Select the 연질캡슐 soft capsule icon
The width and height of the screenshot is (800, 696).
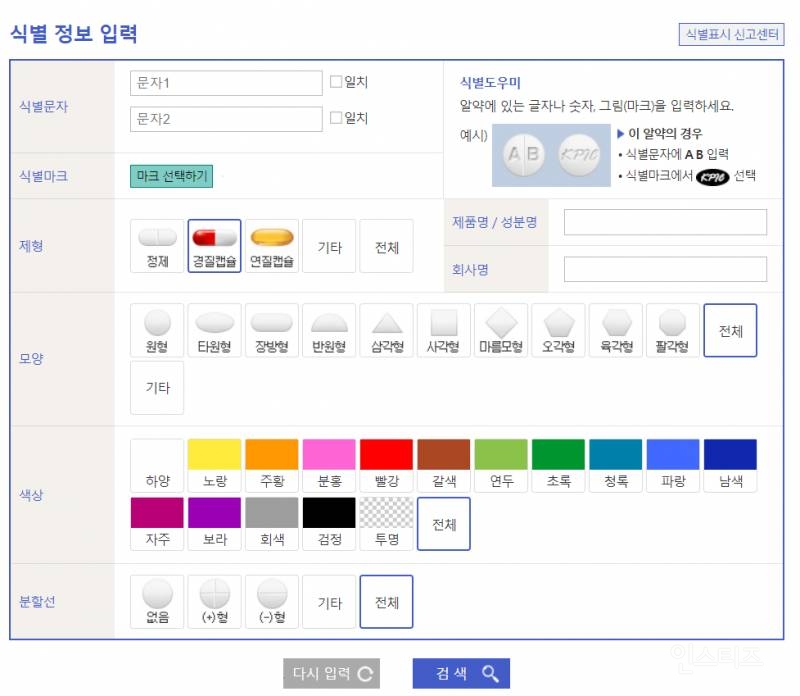pyautogui.click(x=271, y=246)
